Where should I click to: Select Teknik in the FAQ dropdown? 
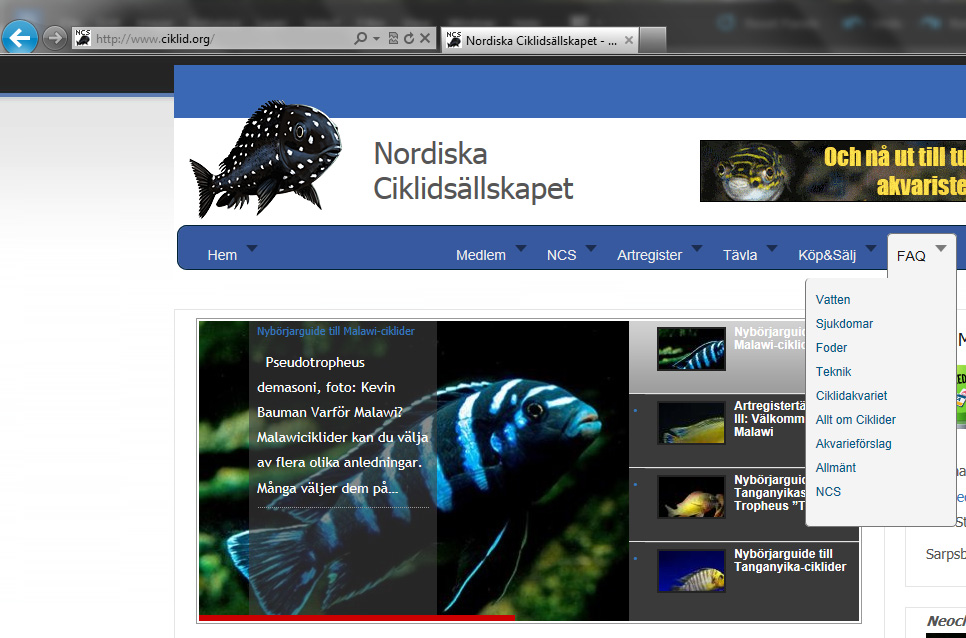pos(834,372)
